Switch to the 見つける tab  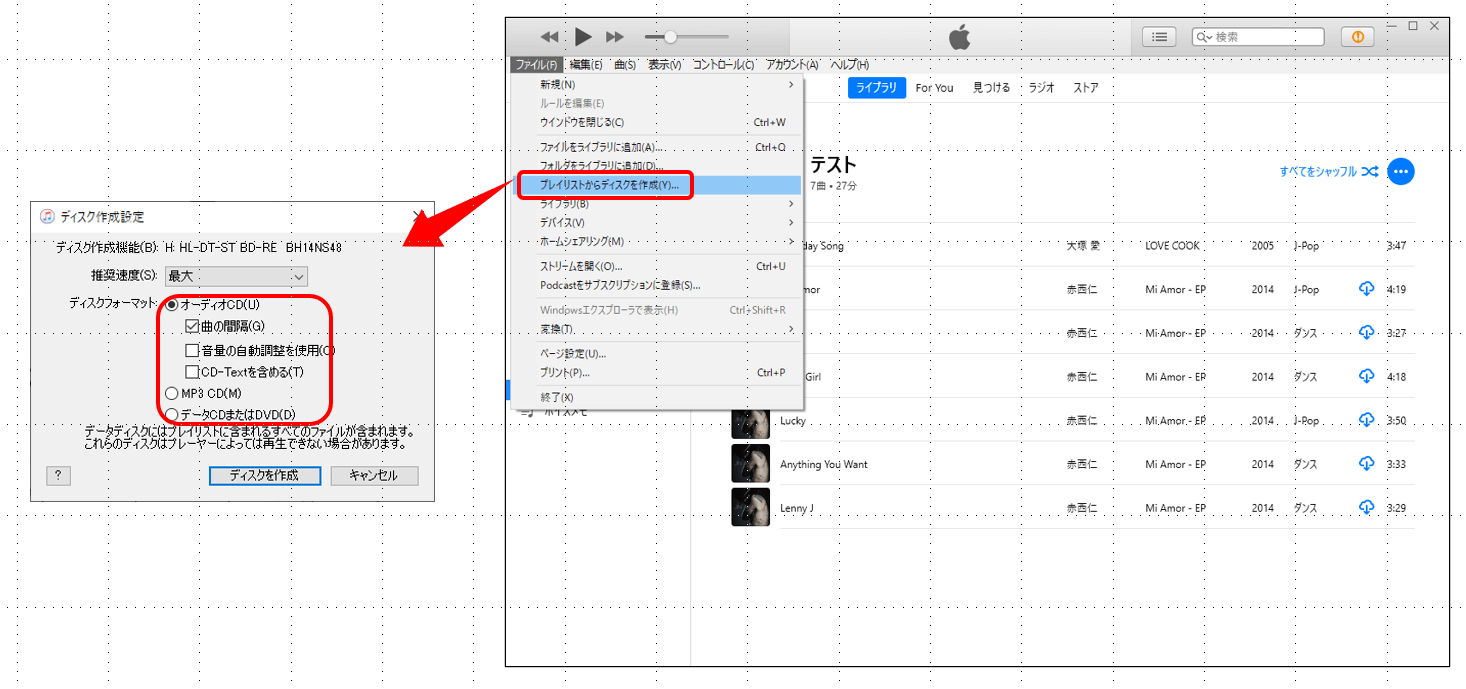[x=991, y=88]
